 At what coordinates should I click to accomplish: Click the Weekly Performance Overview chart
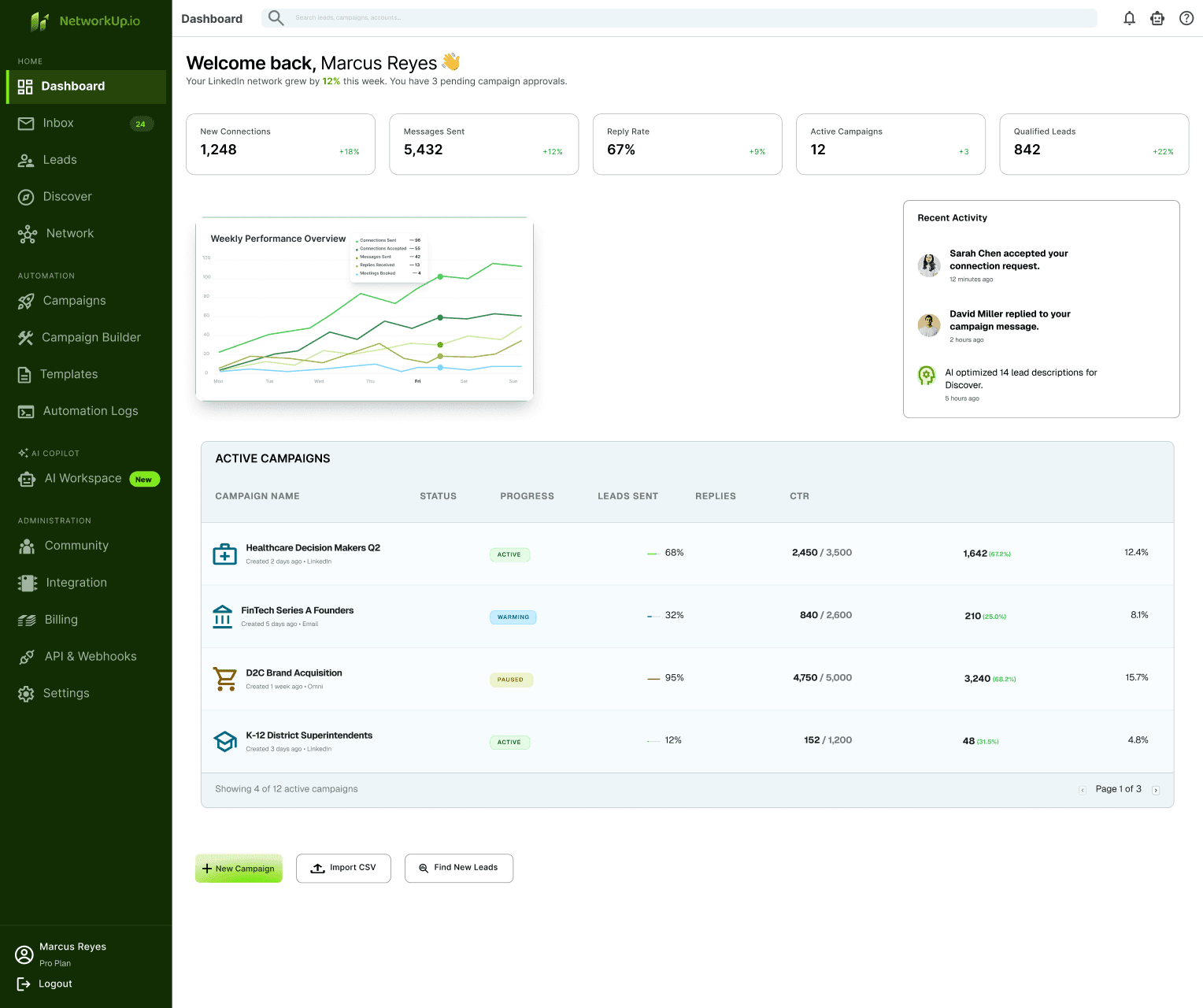click(x=365, y=309)
